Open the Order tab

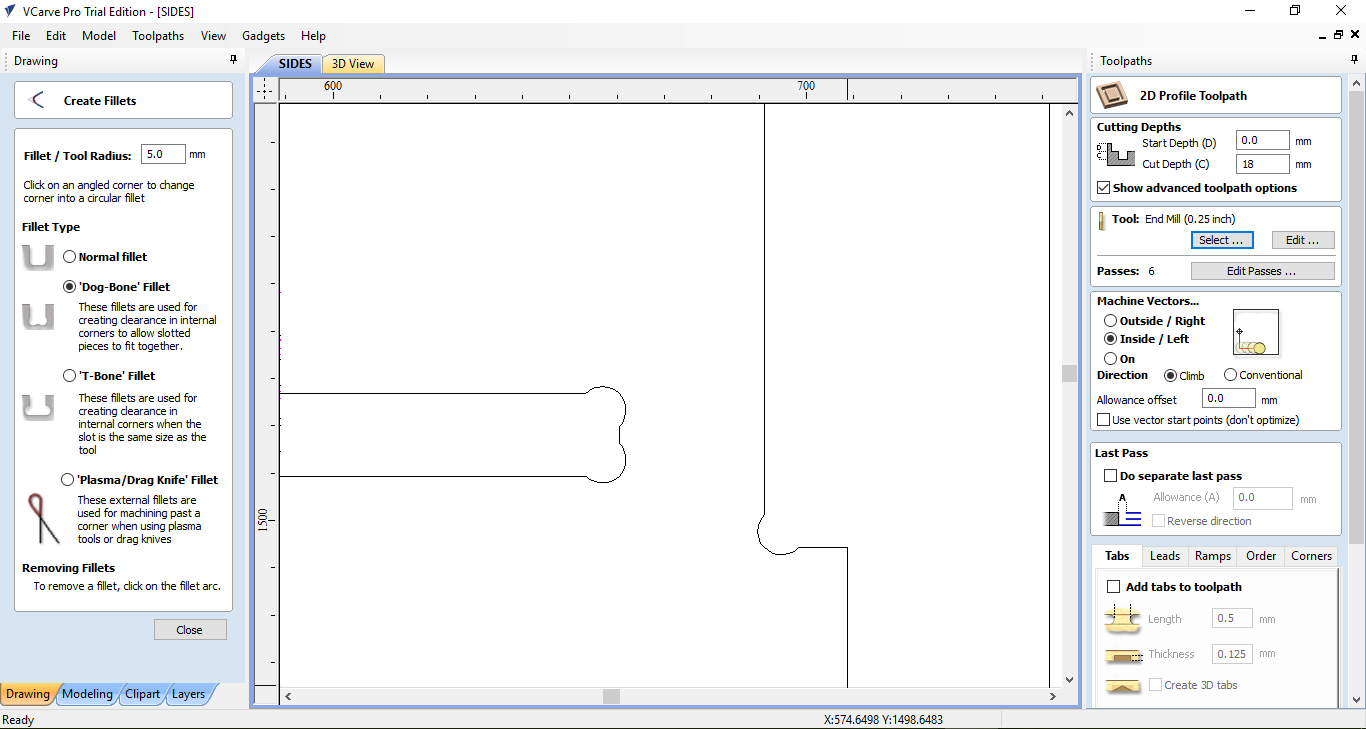pos(1261,556)
